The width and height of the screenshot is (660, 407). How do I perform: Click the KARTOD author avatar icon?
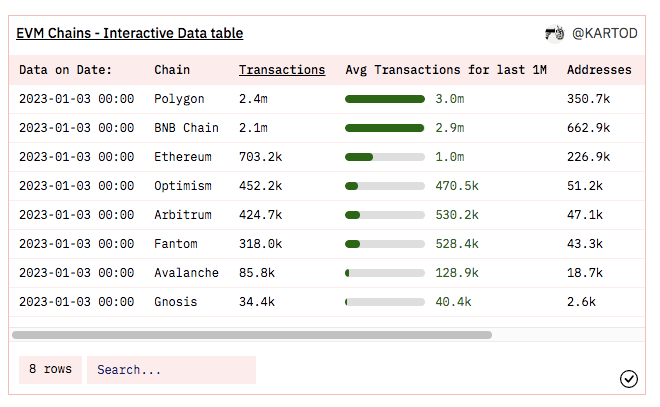pos(553,34)
